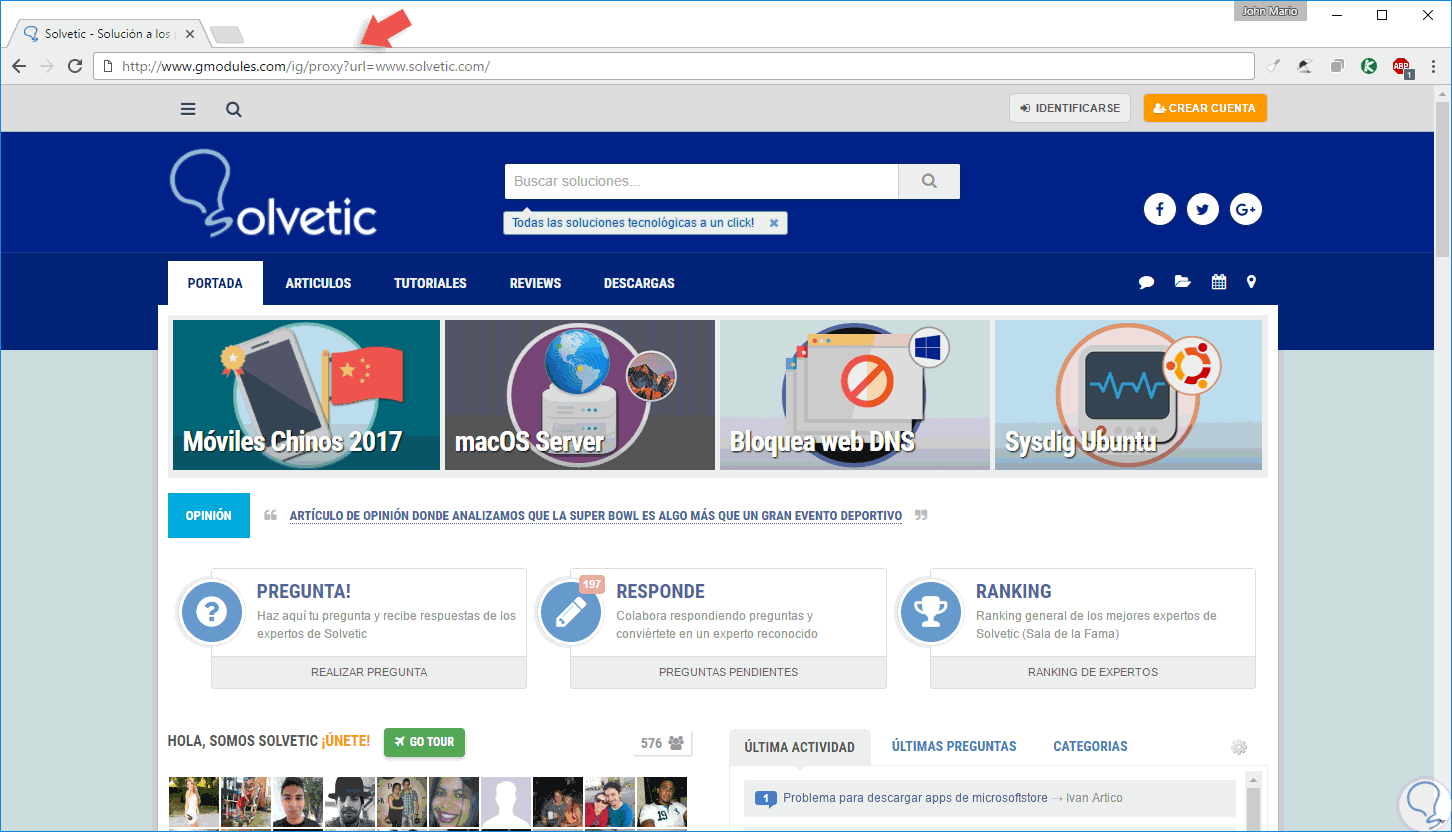Click the OPINIÓN label
Screen dimensions: 1452x832
tap(209, 516)
